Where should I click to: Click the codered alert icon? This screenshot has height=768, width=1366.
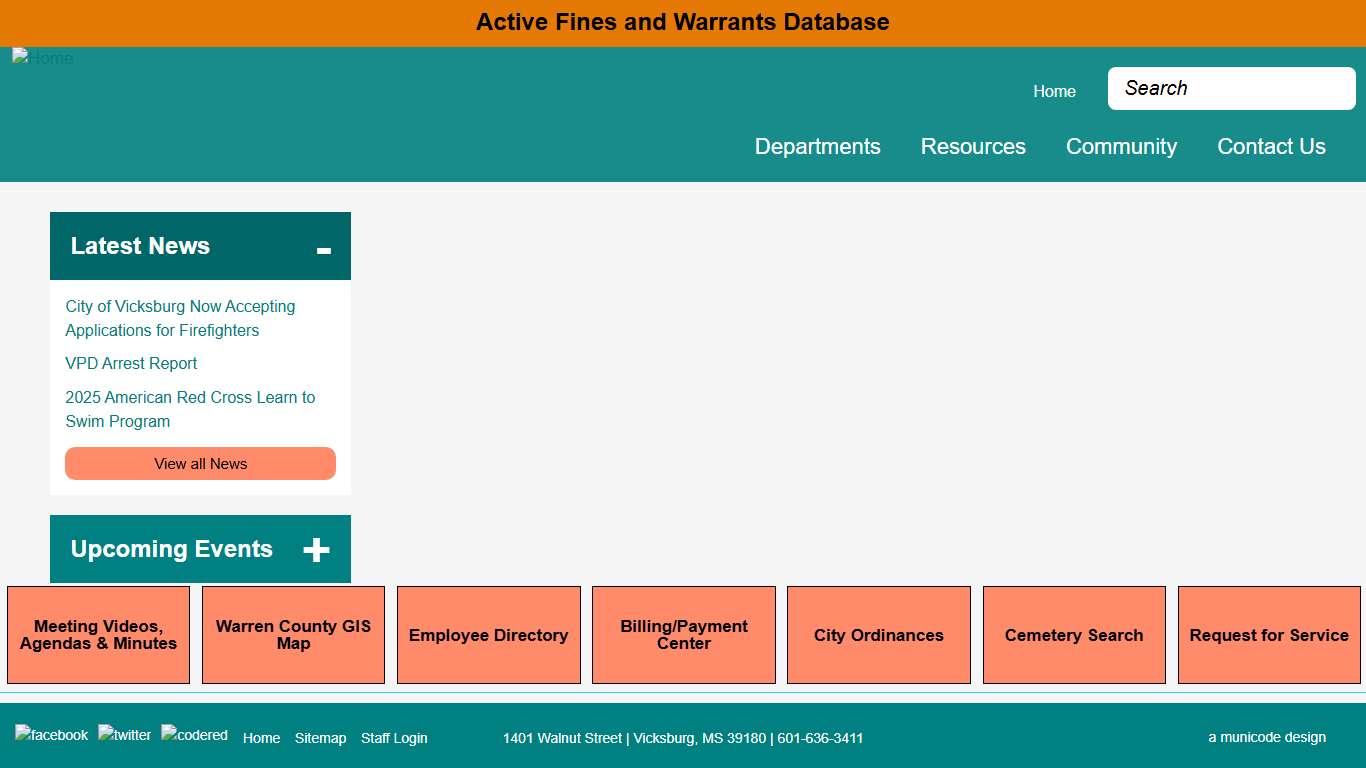click(x=194, y=735)
